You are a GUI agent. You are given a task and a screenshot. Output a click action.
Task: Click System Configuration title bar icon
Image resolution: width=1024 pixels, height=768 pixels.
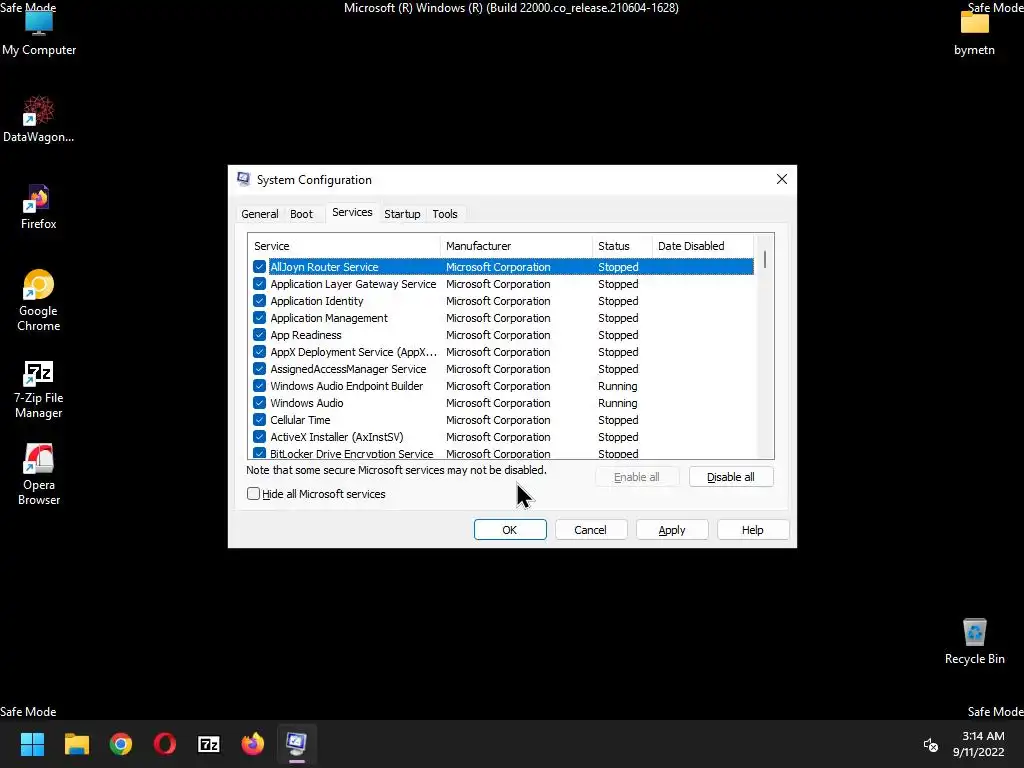pos(244,179)
